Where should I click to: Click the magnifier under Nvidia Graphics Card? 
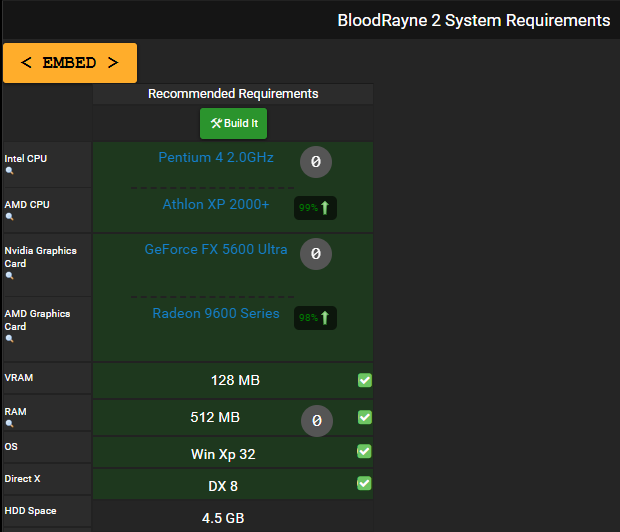point(9,276)
